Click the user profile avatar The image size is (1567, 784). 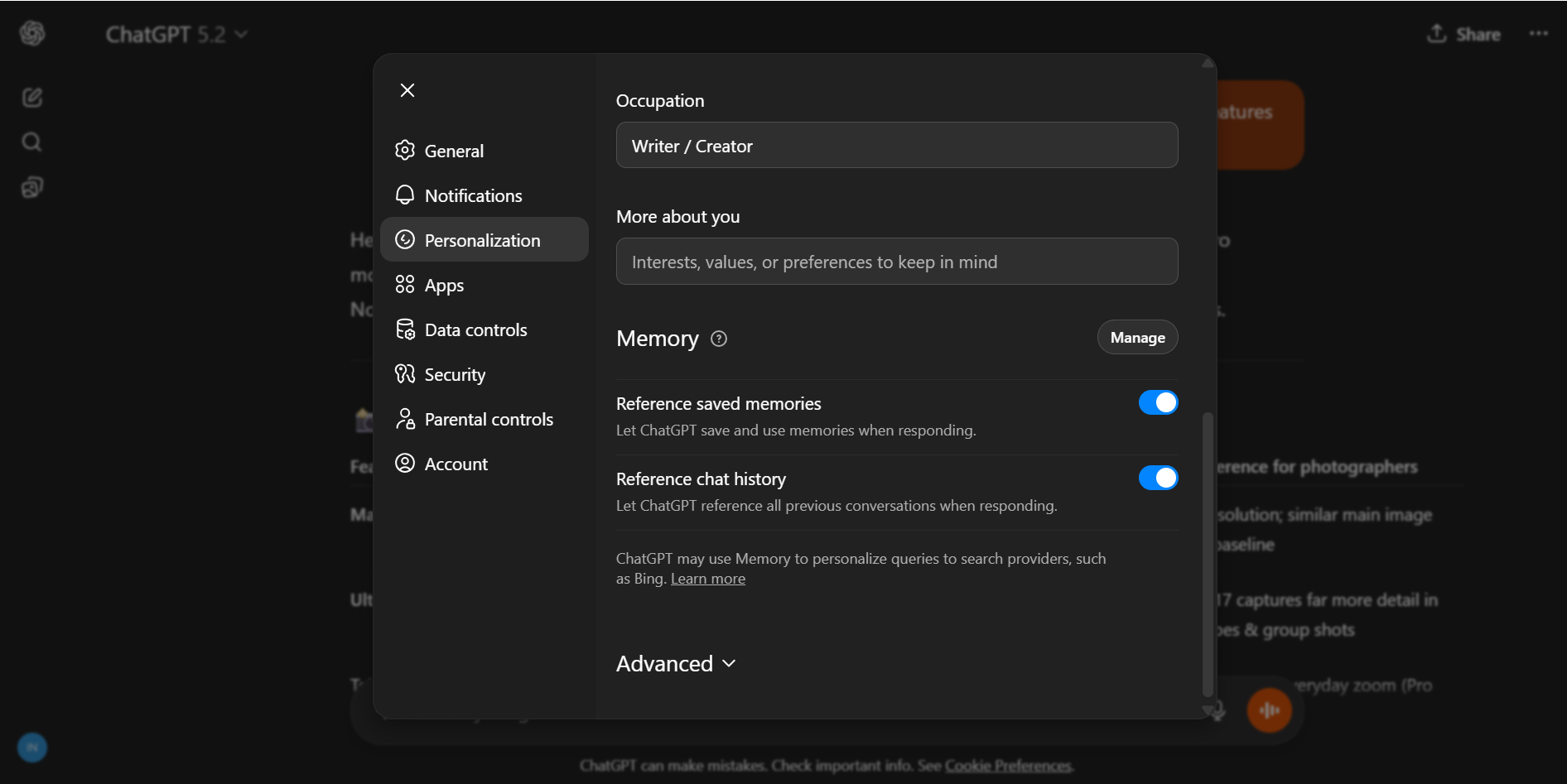pos(32,748)
